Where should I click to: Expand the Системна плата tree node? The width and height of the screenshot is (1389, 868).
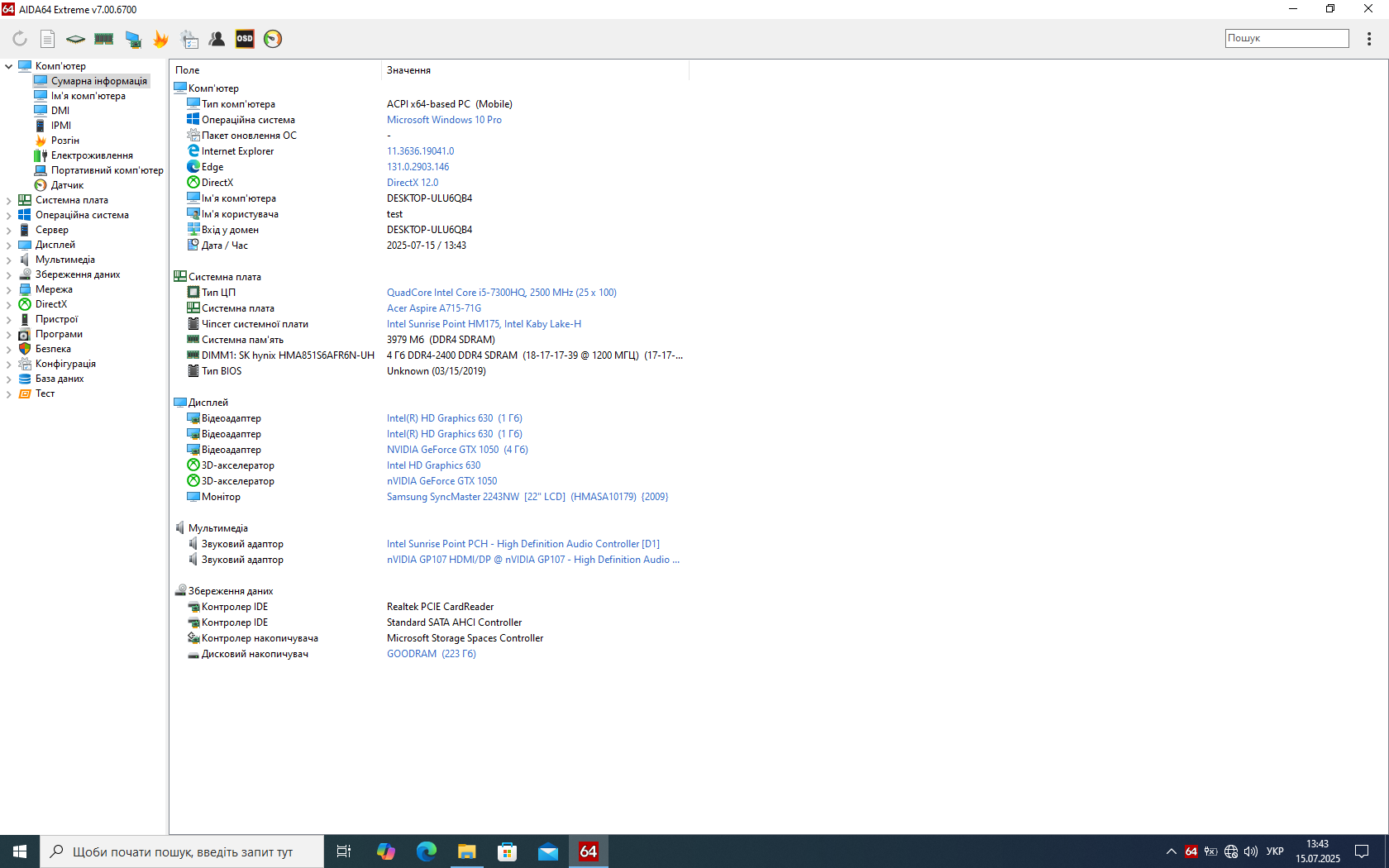[9, 200]
